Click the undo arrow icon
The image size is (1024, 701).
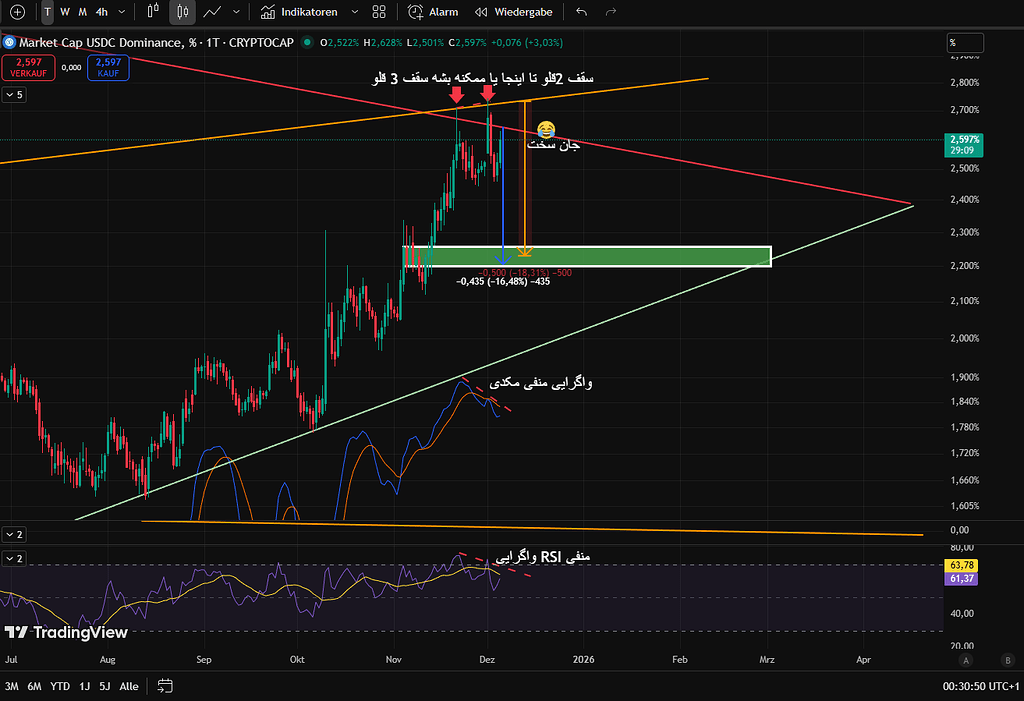(582, 12)
